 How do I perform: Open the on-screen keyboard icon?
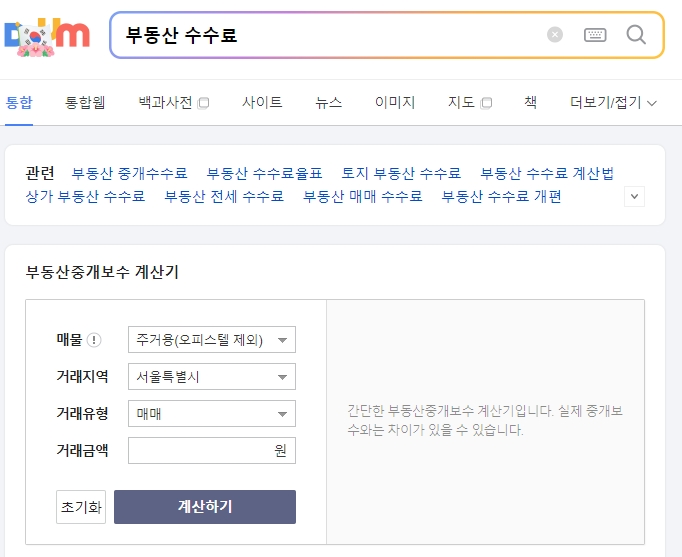tap(595, 34)
